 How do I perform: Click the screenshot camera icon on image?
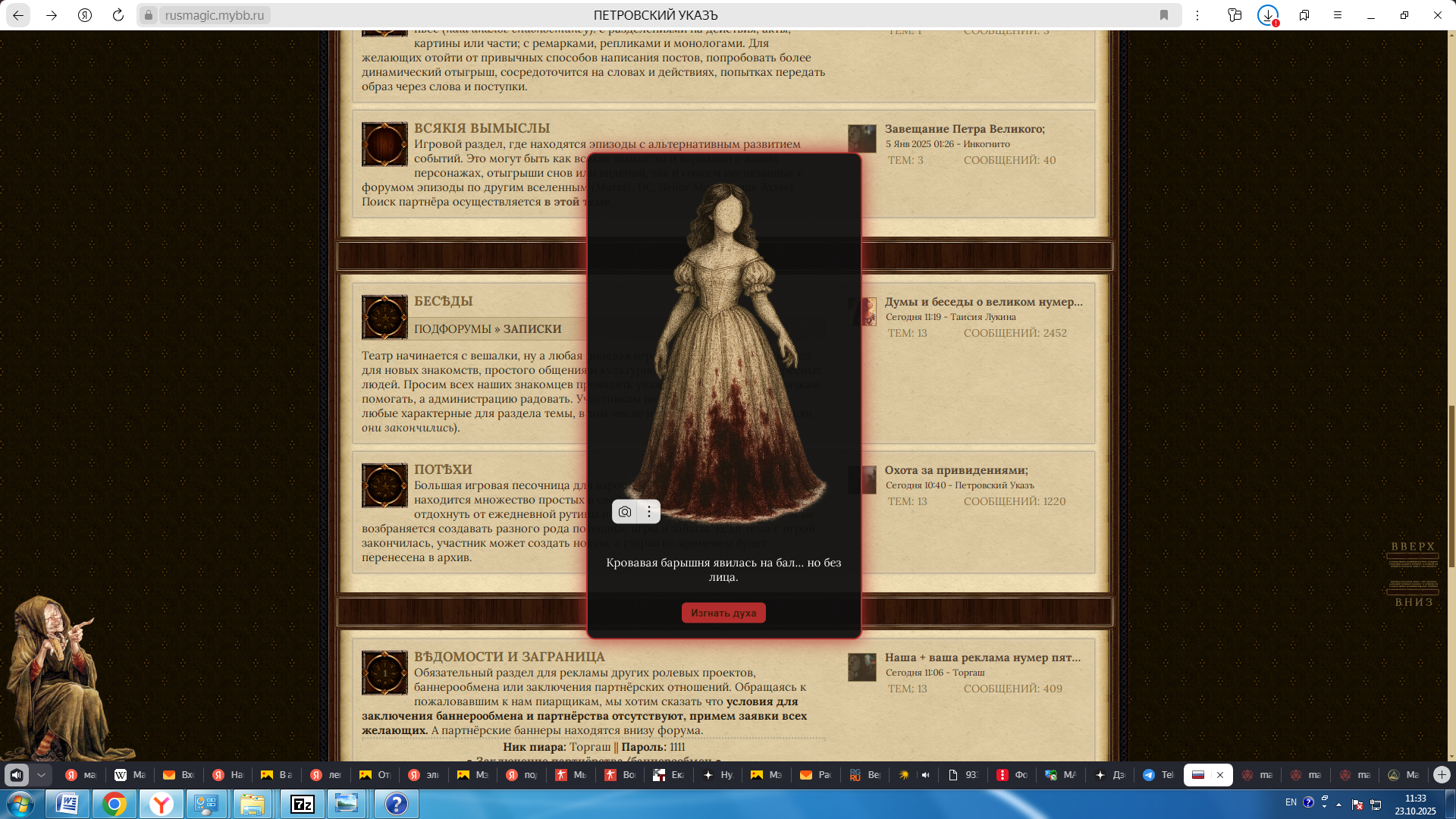(625, 512)
